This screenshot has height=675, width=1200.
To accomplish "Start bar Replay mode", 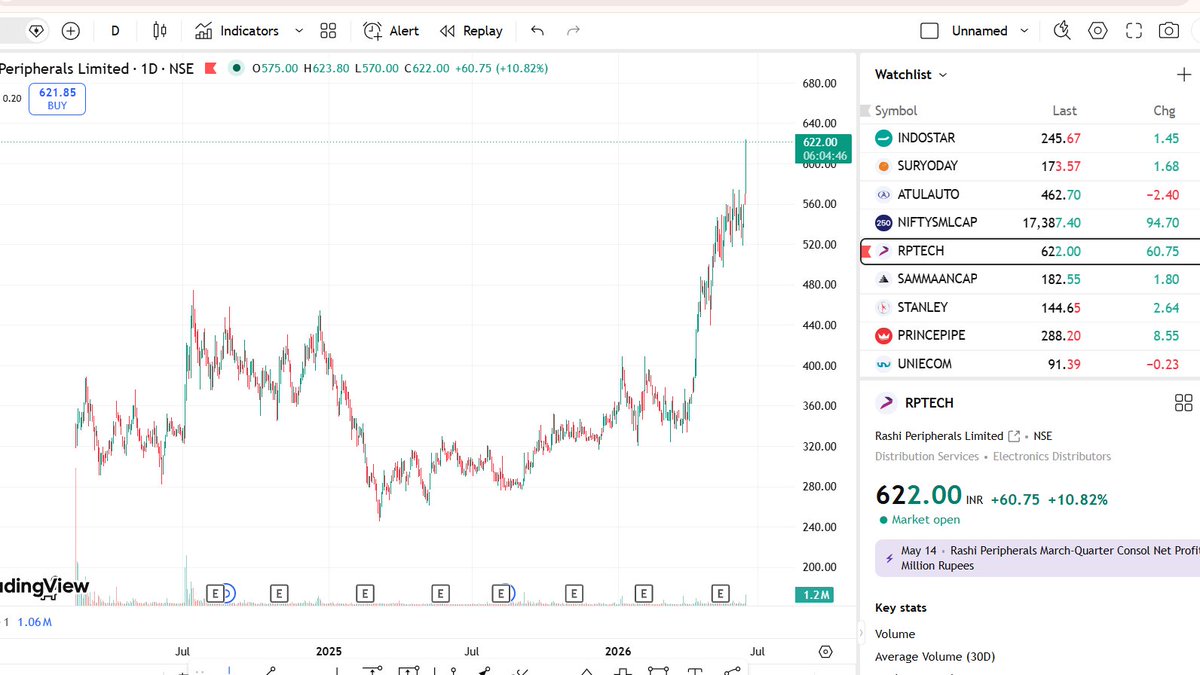I will point(471,31).
